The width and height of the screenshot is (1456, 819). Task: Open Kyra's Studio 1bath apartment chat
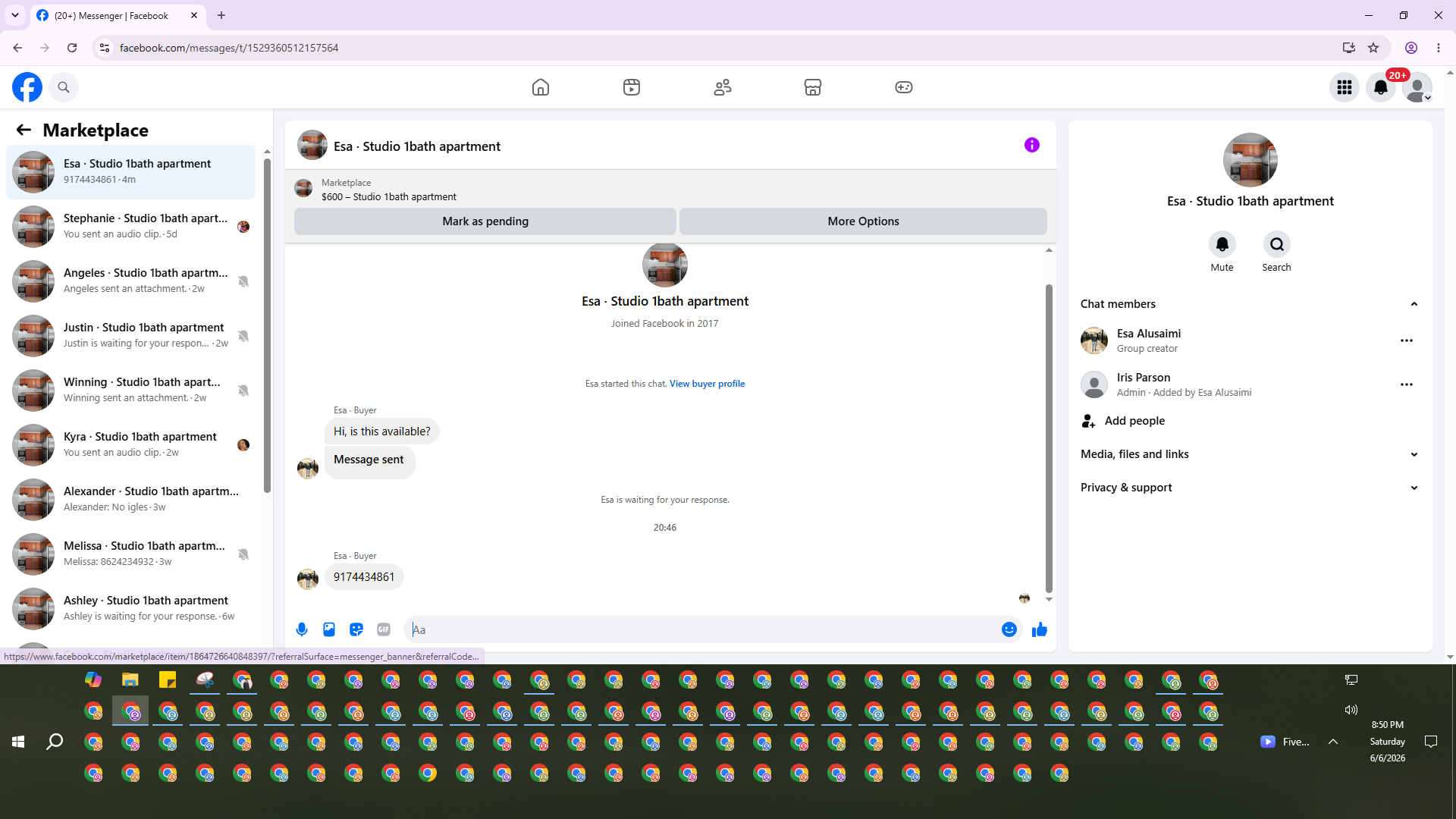[x=130, y=445]
